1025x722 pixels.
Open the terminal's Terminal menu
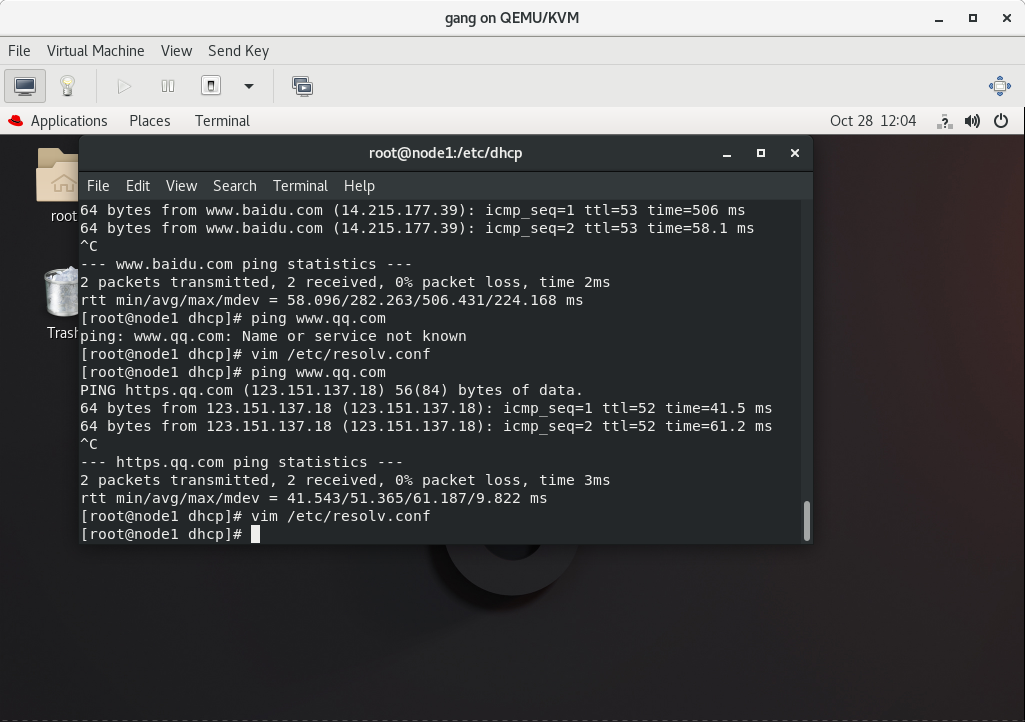[300, 186]
